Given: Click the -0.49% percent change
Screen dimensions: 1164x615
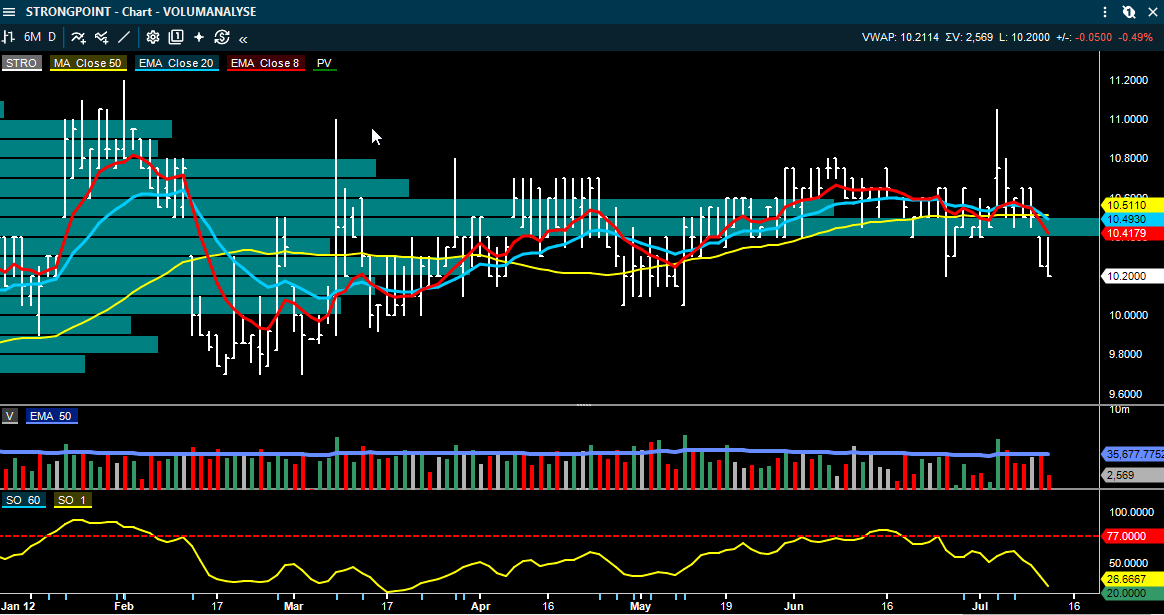Looking at the screenshot, I should 1136,37.
